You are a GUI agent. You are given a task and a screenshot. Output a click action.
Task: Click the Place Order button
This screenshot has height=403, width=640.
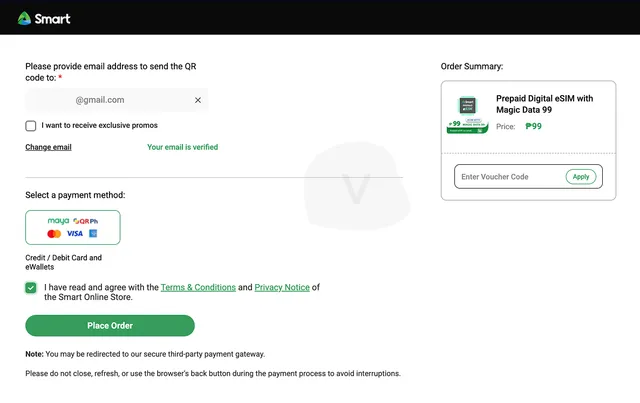click(110, 325)
